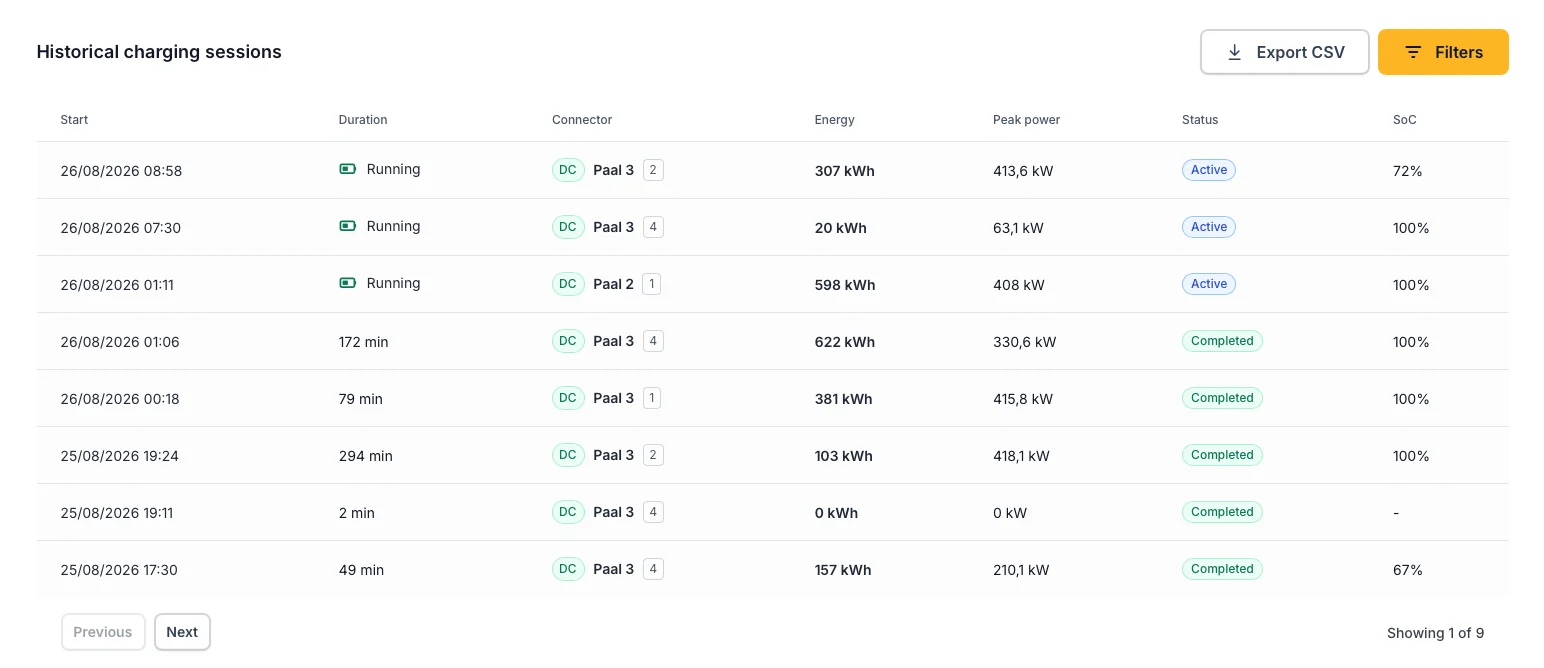
Task: Open the Filters panel
Action: click(x=1443, y=52)
